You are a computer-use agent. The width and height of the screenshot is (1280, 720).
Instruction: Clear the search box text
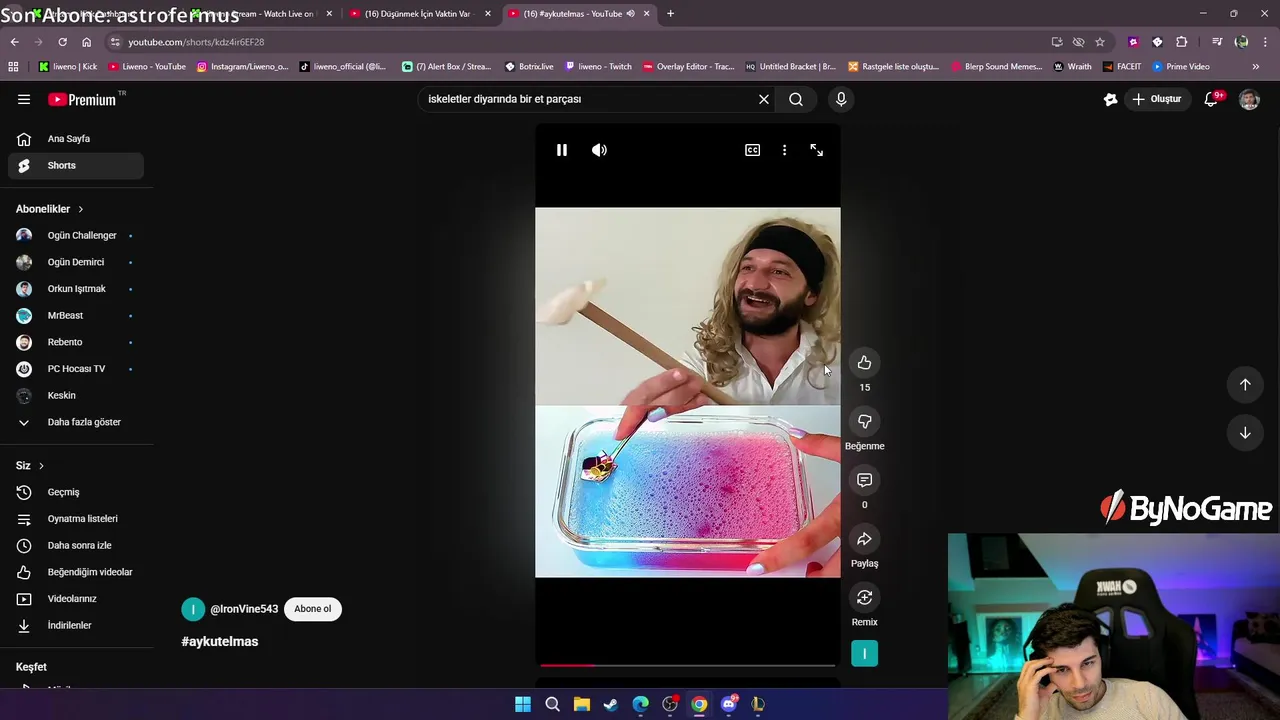[x=764, y=99]
